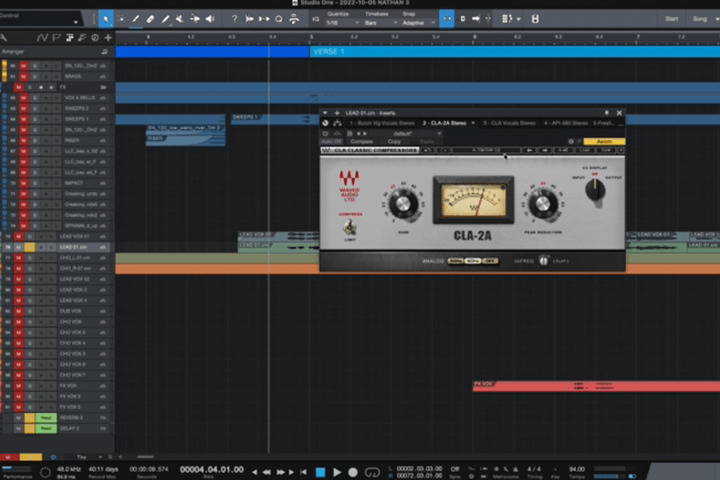This screenshot has width=720, height=480.
Task: Open the Timebase Bars dropdown
Action: click(x=381, y=23)
